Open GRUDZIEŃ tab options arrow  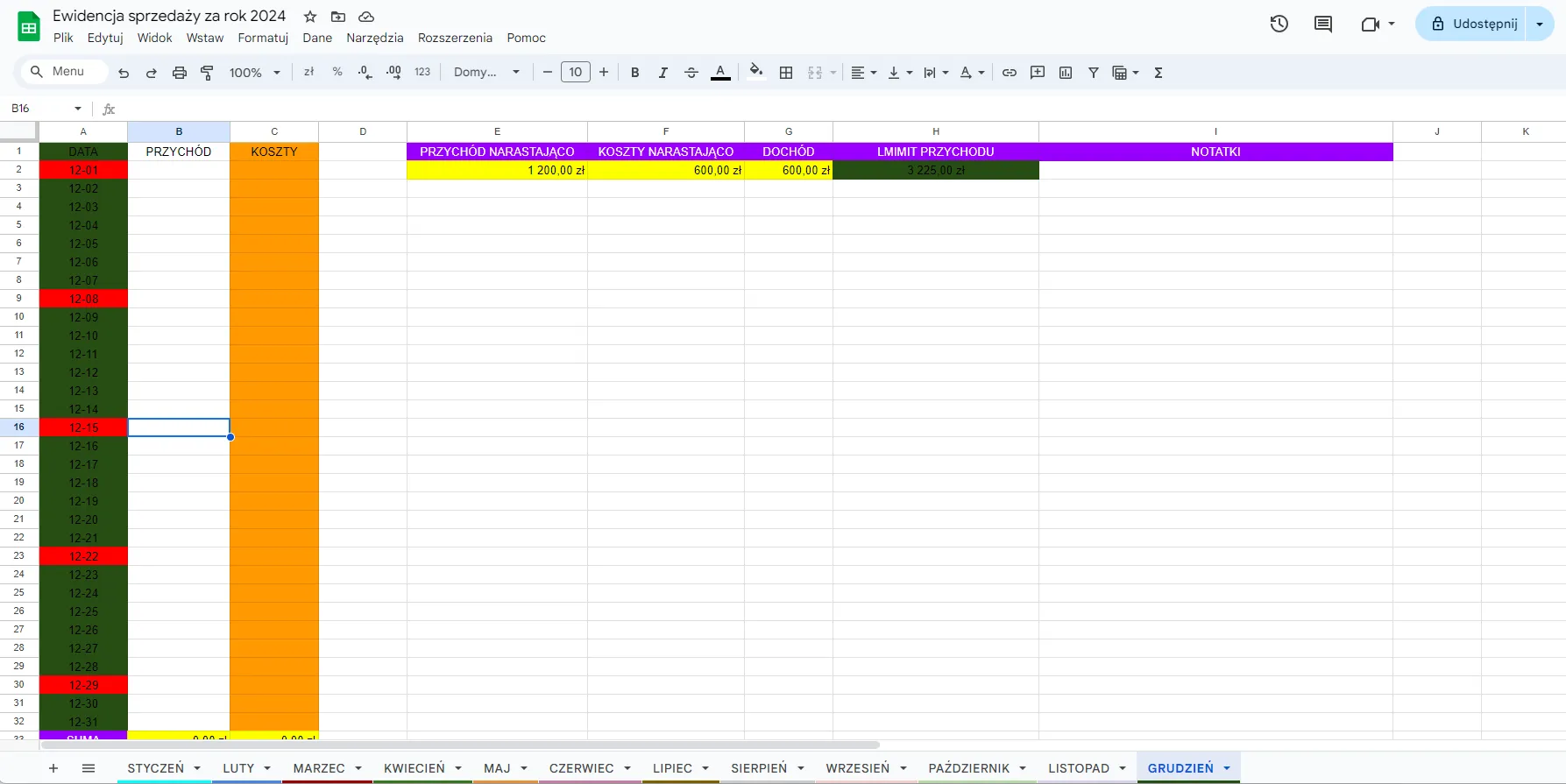tap(1227, 768)
